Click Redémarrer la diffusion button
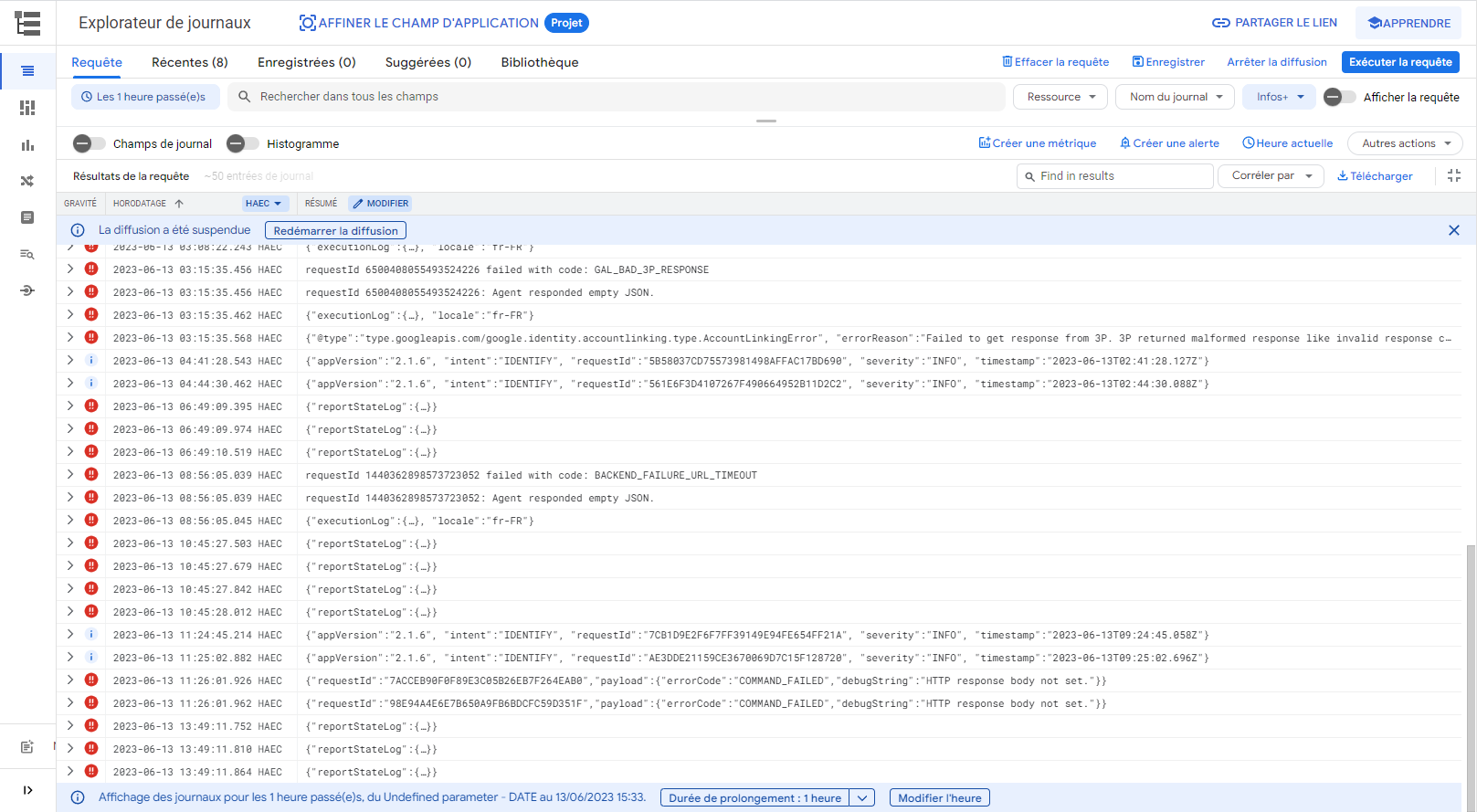Screen dimensions: 1477x812 (335, 230)
